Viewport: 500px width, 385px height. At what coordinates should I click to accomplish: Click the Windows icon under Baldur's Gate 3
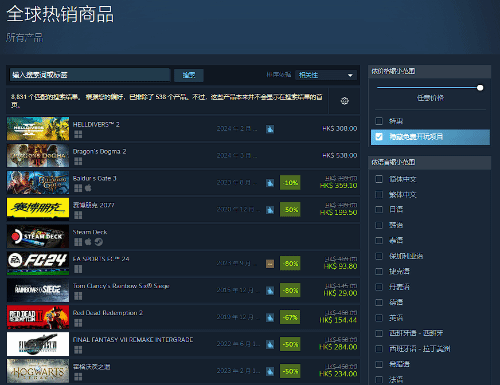(x=78, y=188)
